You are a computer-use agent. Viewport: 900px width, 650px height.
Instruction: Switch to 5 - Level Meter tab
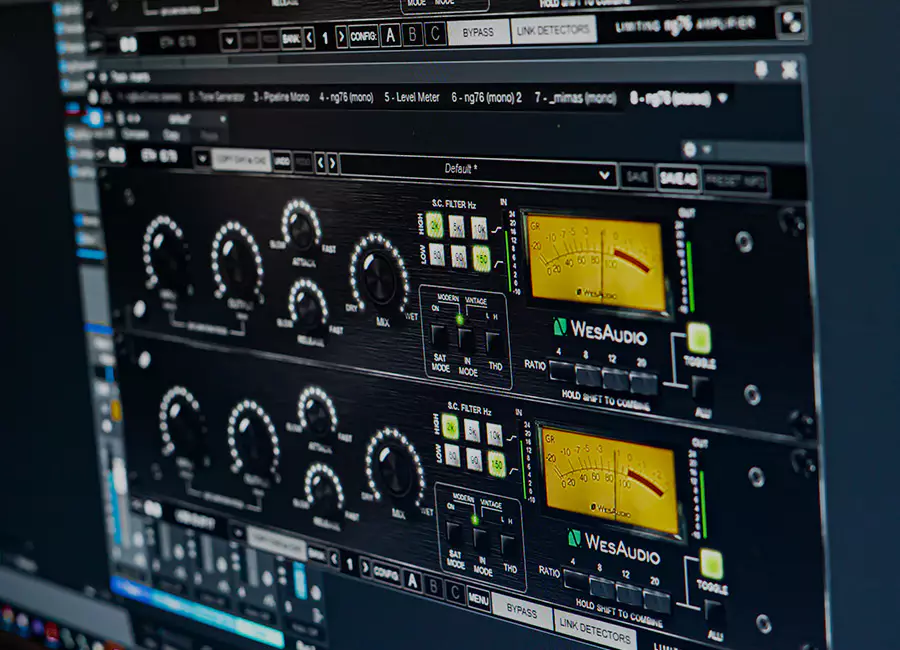(x=412, y=97)
